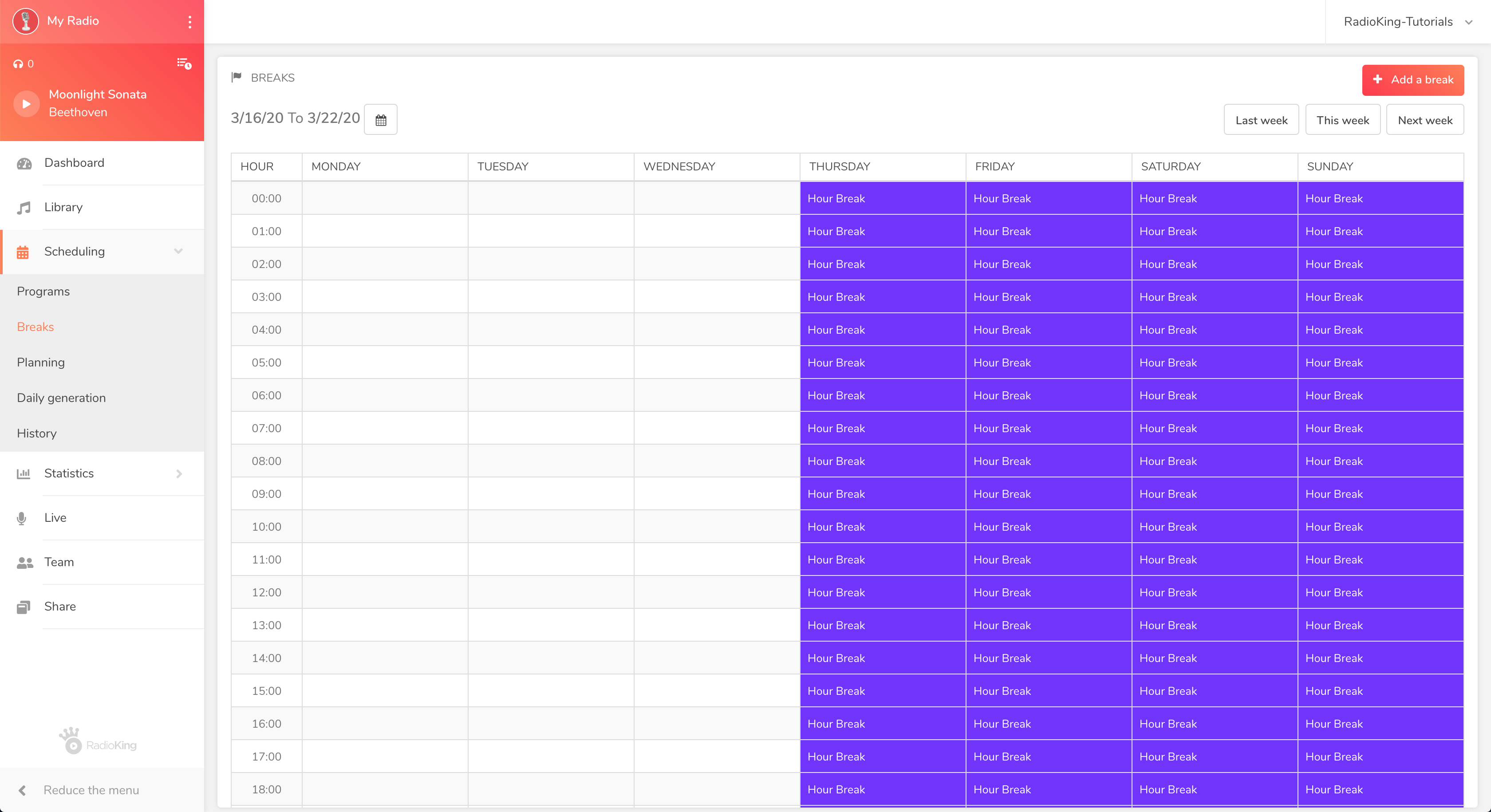Click the 08:00 hour row label
Image resolution: width=1491 pixels, height=812 pixels.
click(266, 461)
